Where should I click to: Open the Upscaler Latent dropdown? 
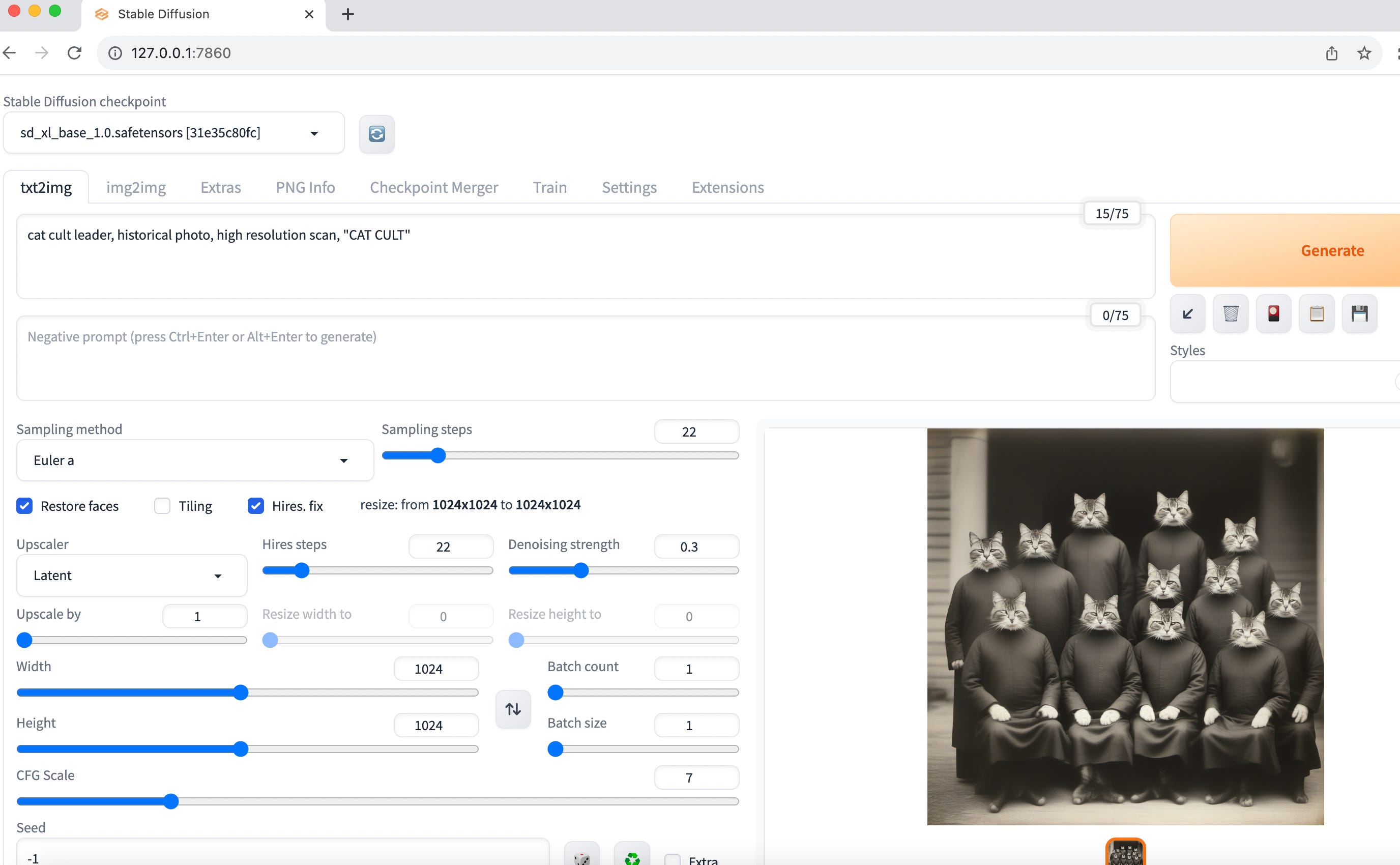point(132,575)
